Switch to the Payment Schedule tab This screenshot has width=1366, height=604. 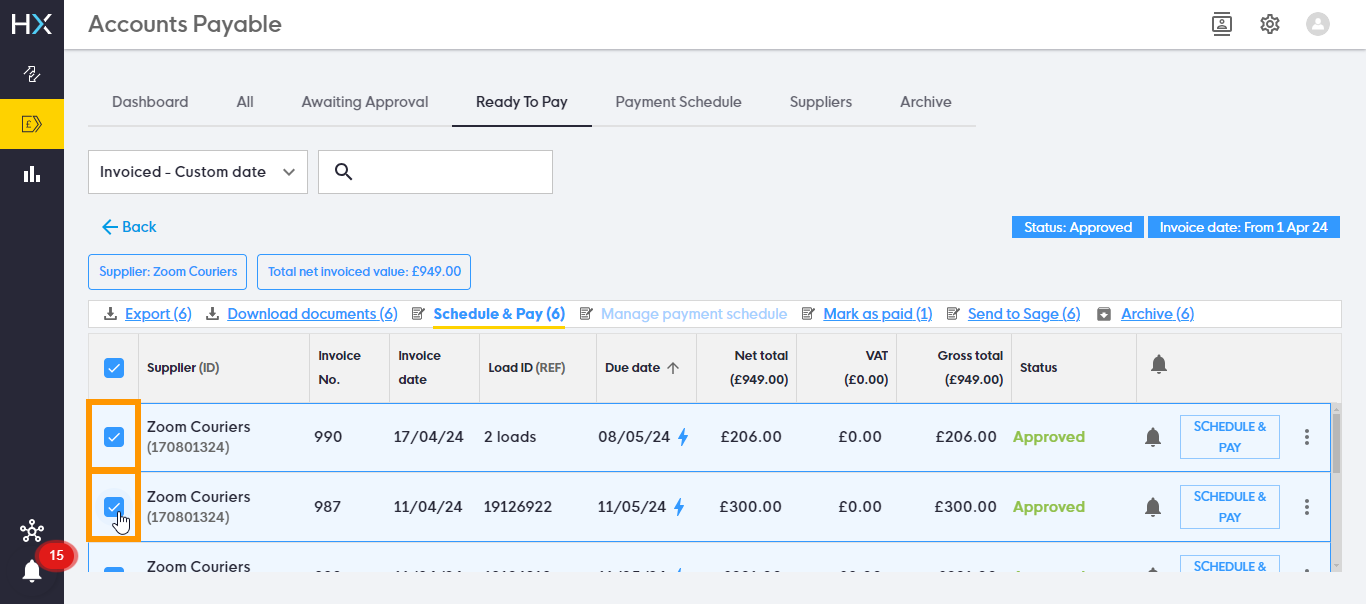[x=678, y=102]
